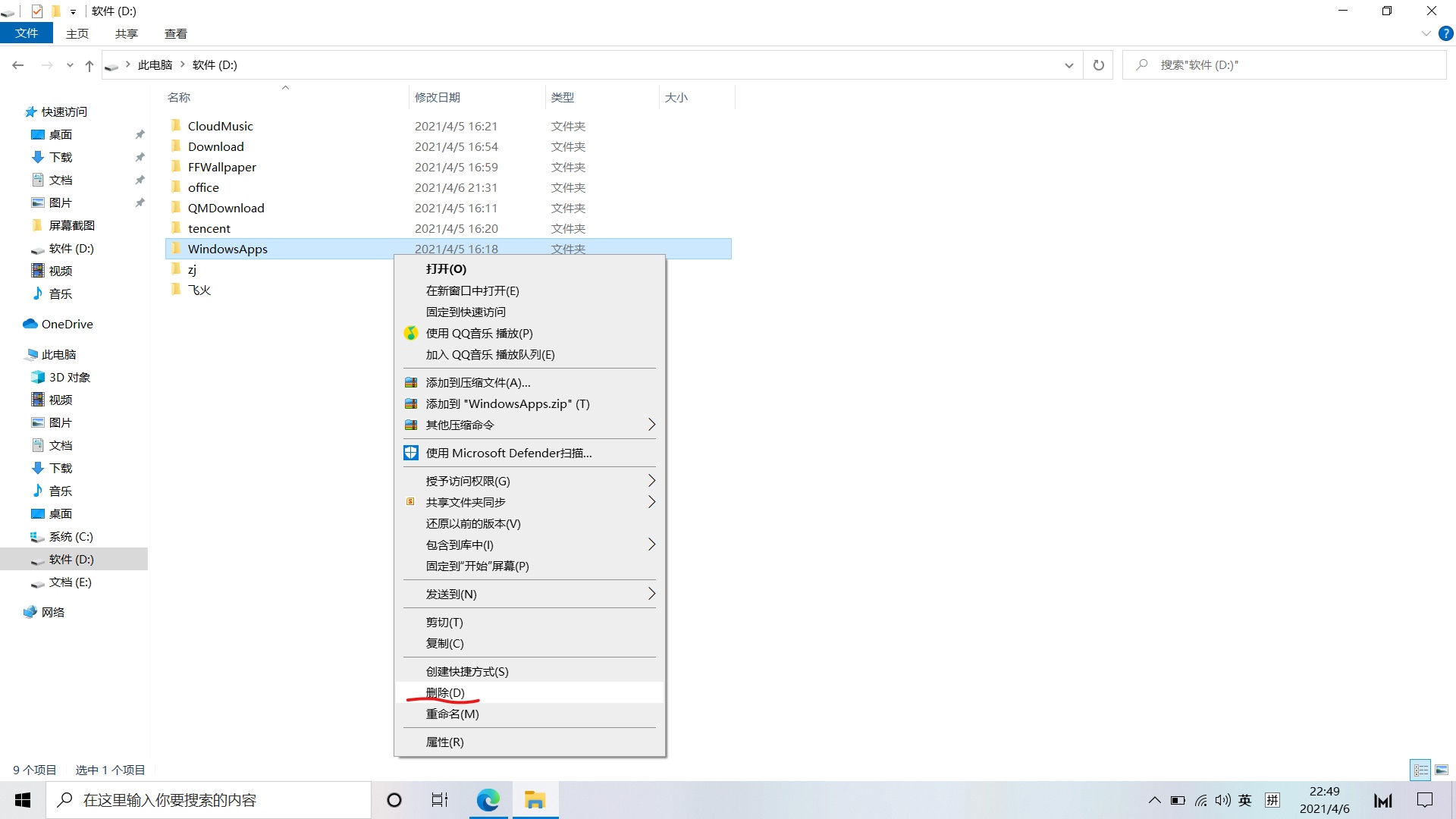Click the Cortana circle icon
The height and width of the screenshot is (819, 1456).
394,800
